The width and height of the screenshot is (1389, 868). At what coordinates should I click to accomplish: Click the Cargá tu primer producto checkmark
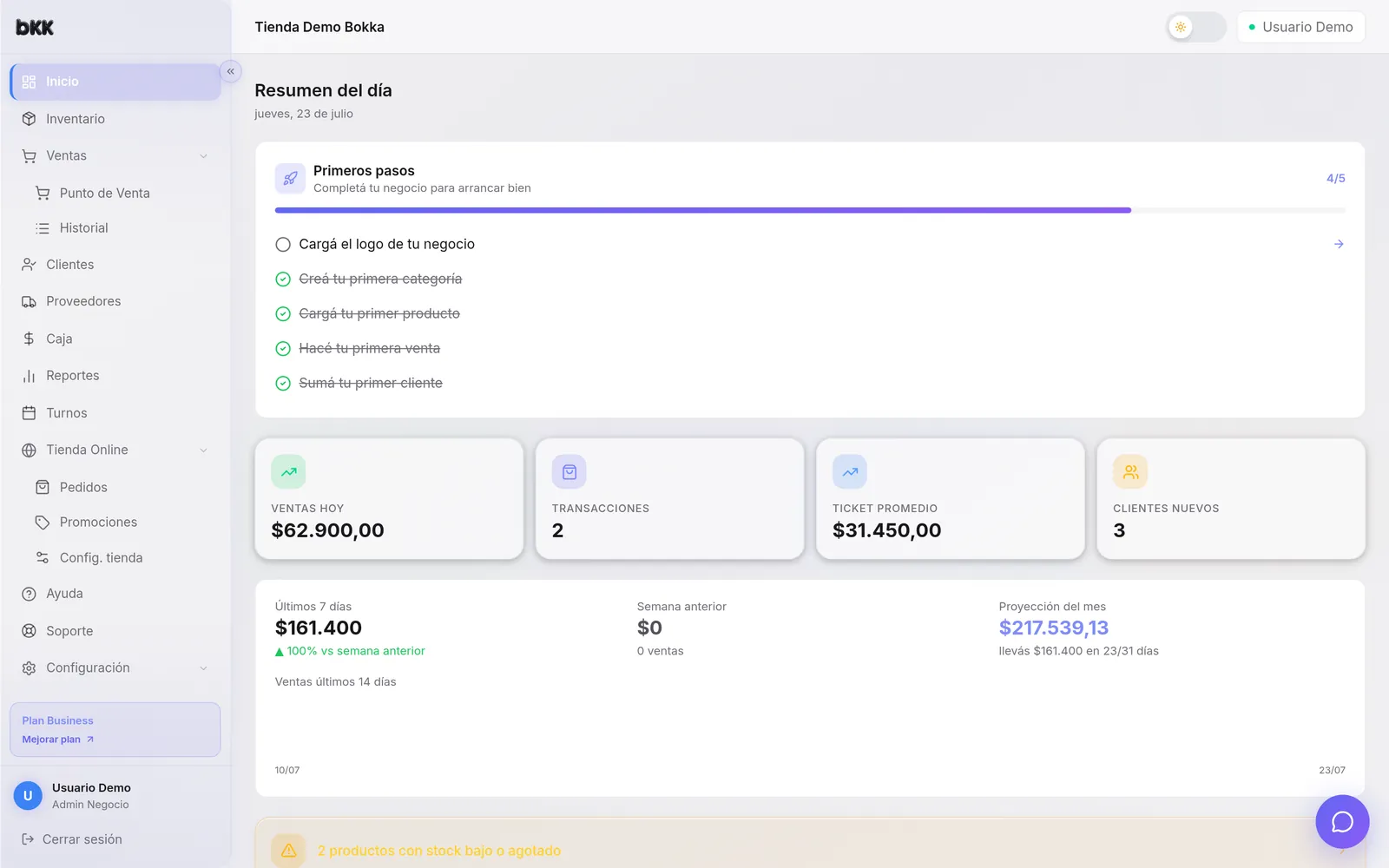pos(283,314)
